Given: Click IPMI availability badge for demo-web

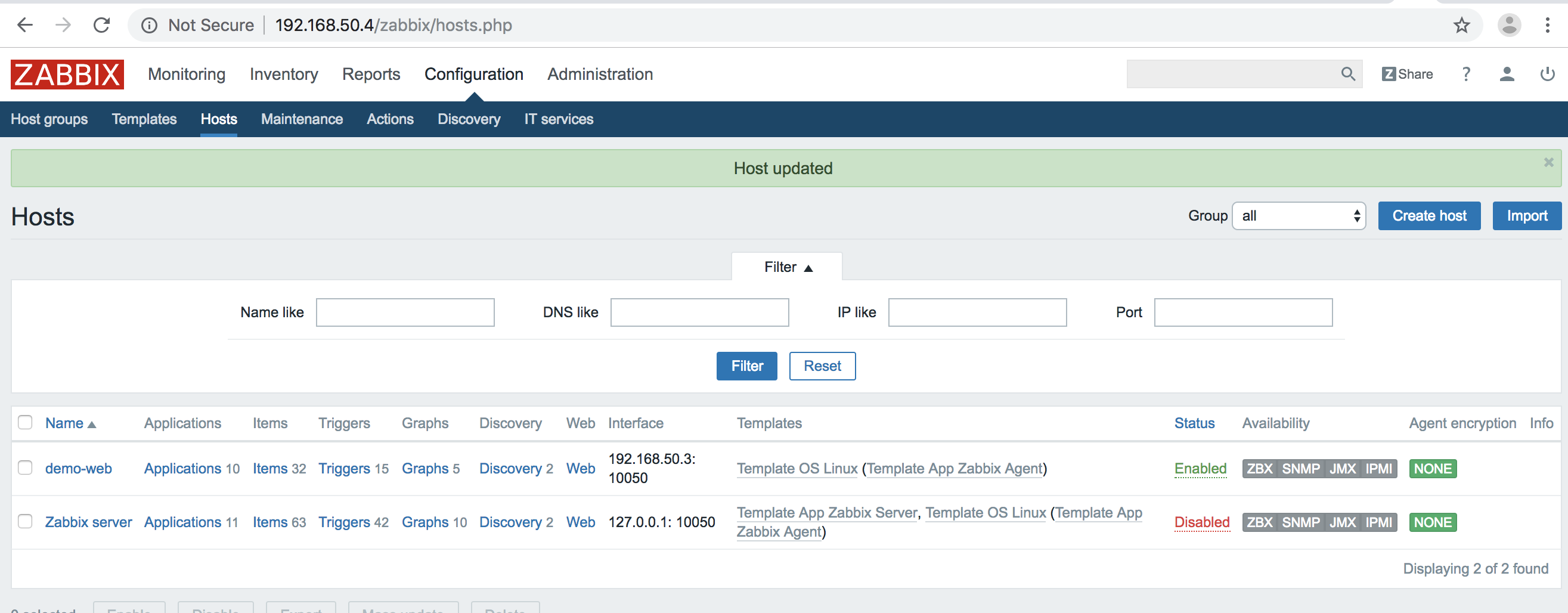Looking at the screenshot, I should (x=1378, y=469).
